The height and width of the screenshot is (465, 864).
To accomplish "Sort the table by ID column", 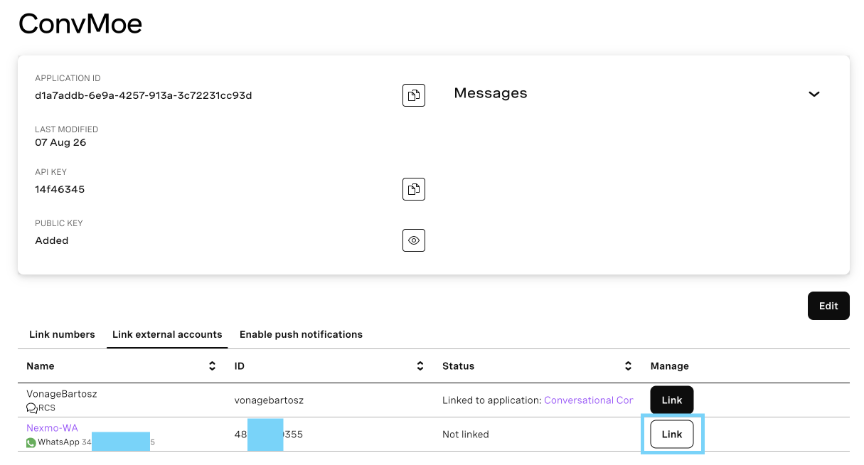I will point(420,366).
